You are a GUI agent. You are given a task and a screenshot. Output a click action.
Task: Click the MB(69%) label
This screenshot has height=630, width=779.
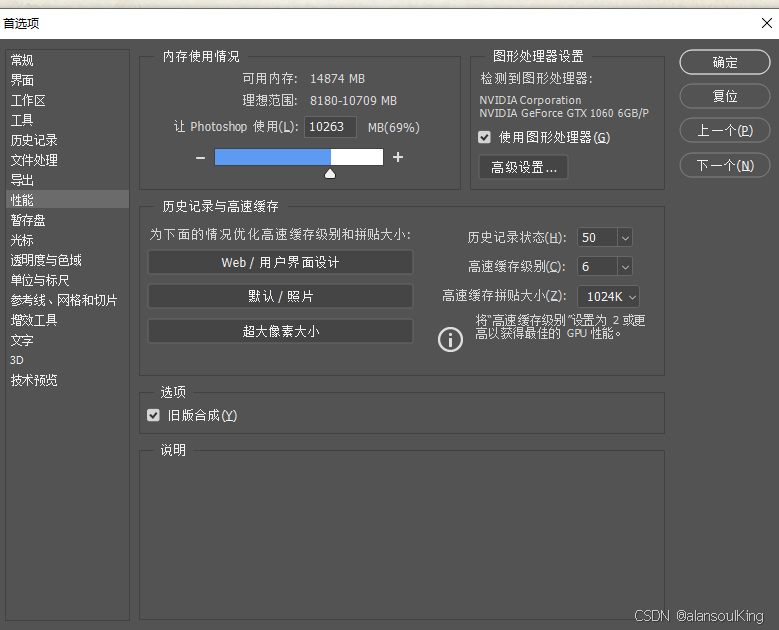pyautogui.click(x=393, y=128)
